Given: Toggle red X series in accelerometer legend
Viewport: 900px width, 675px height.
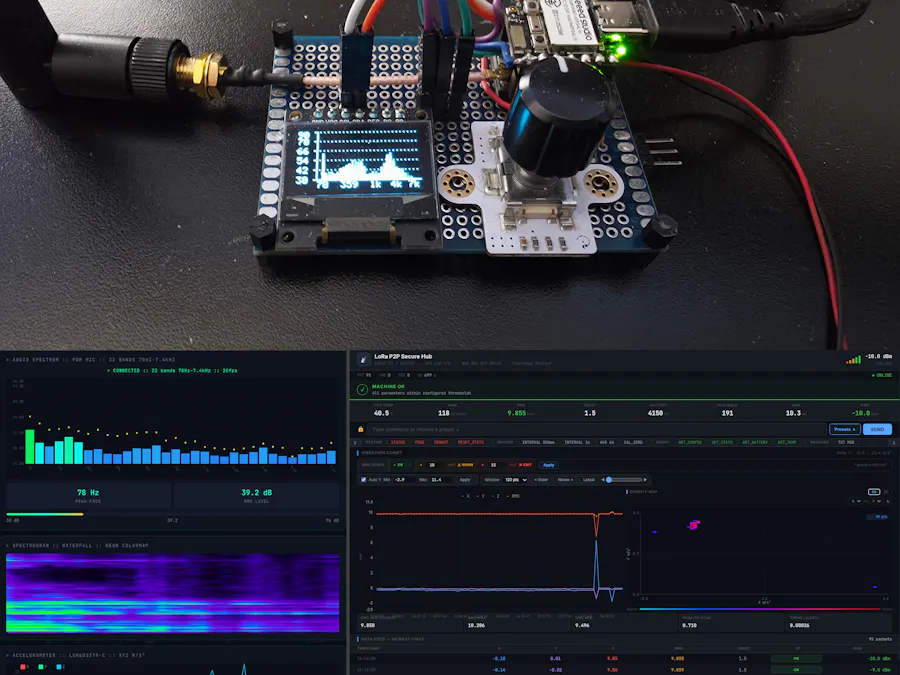Looking at the screenshot, I should [x=24, y=667].
